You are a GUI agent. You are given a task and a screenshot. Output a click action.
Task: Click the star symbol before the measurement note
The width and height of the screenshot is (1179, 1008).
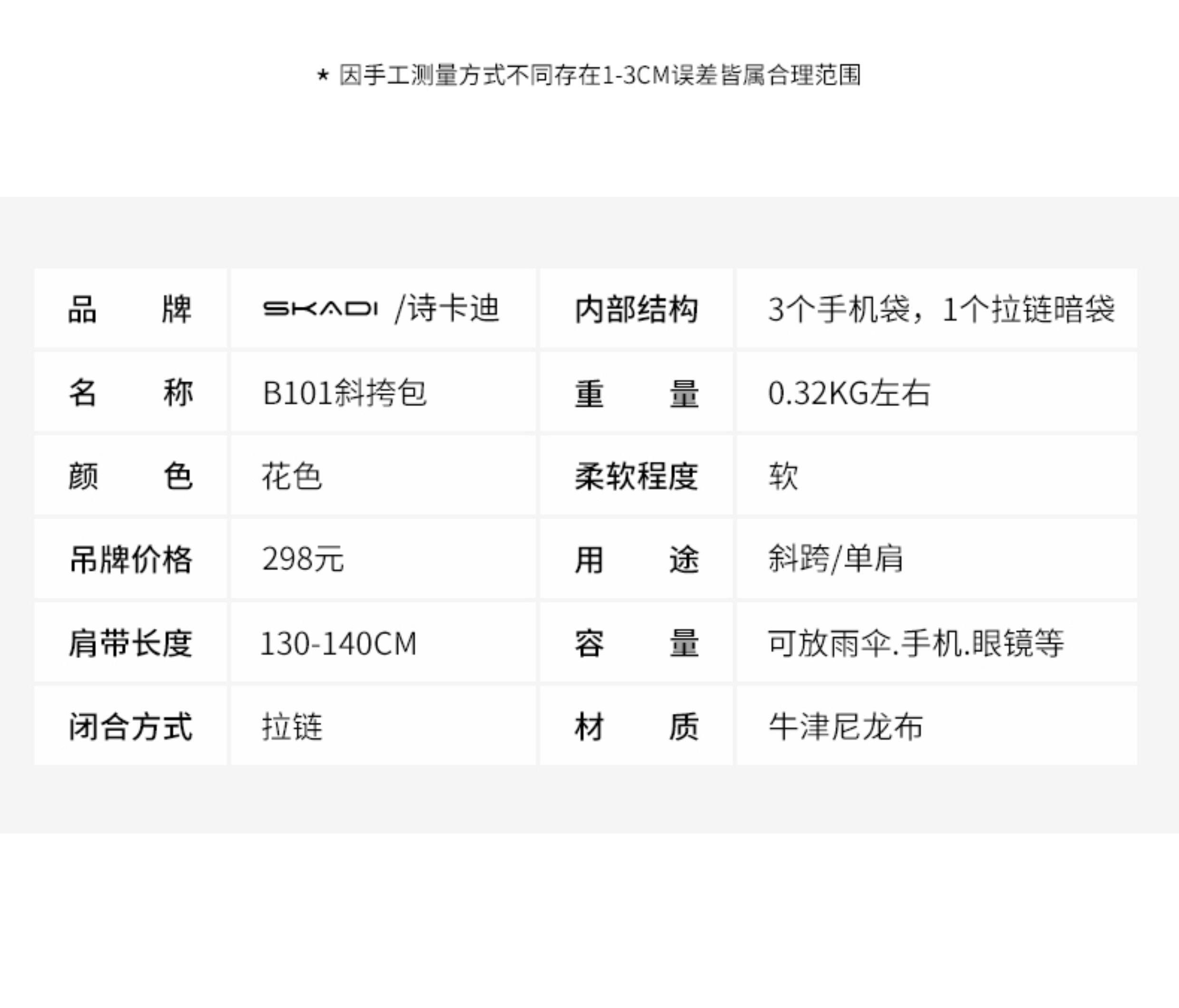coord(323,75)
